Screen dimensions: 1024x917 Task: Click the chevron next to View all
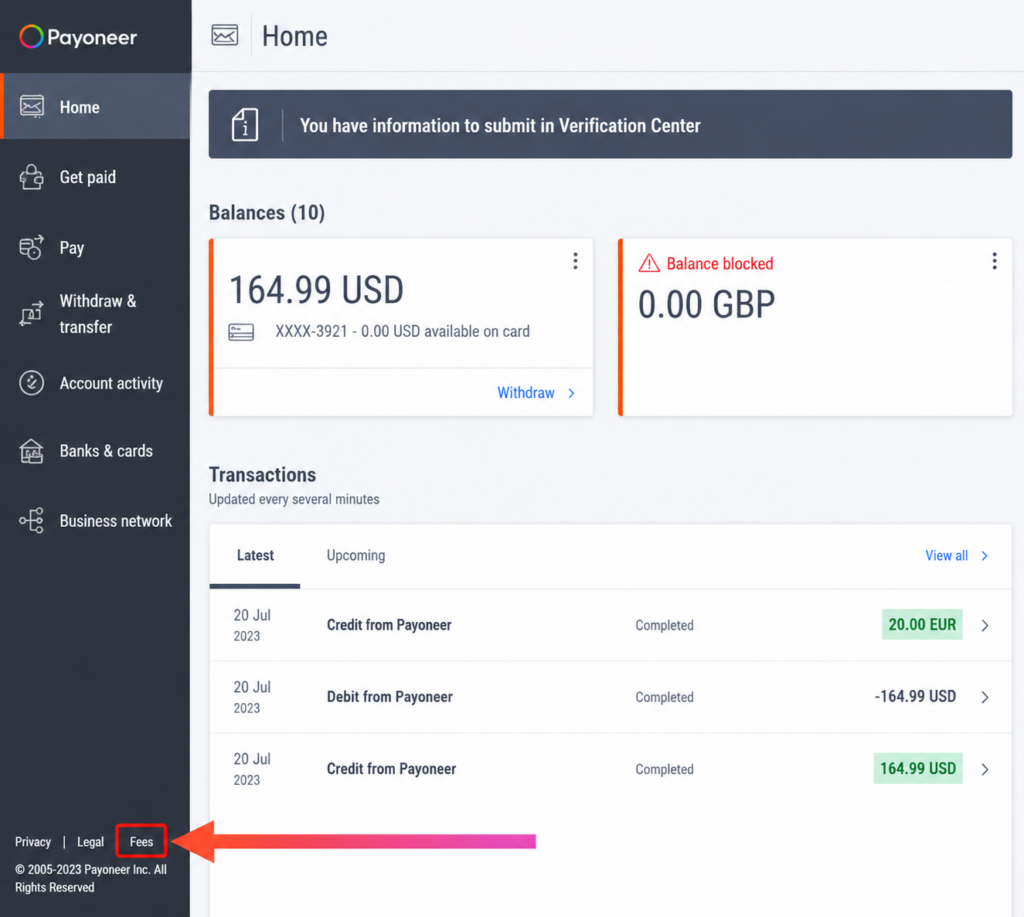click(x=985, y=556)
